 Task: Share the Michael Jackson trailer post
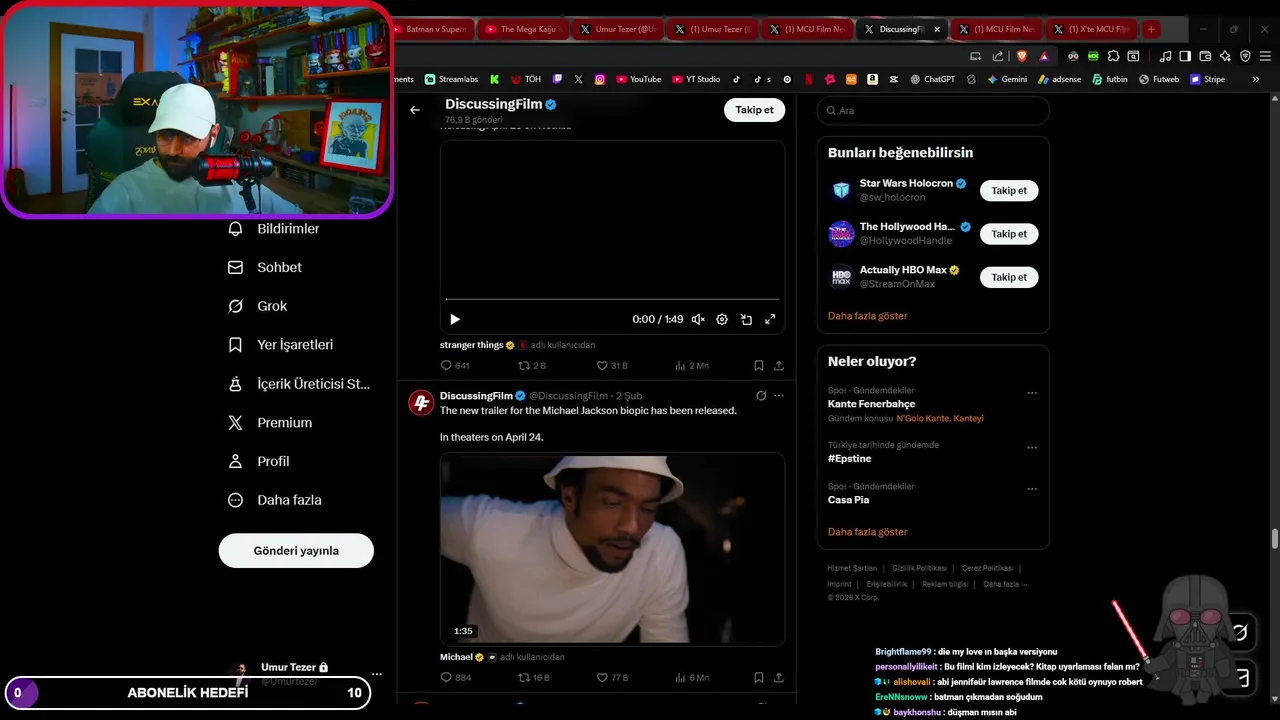pos(779,677)
